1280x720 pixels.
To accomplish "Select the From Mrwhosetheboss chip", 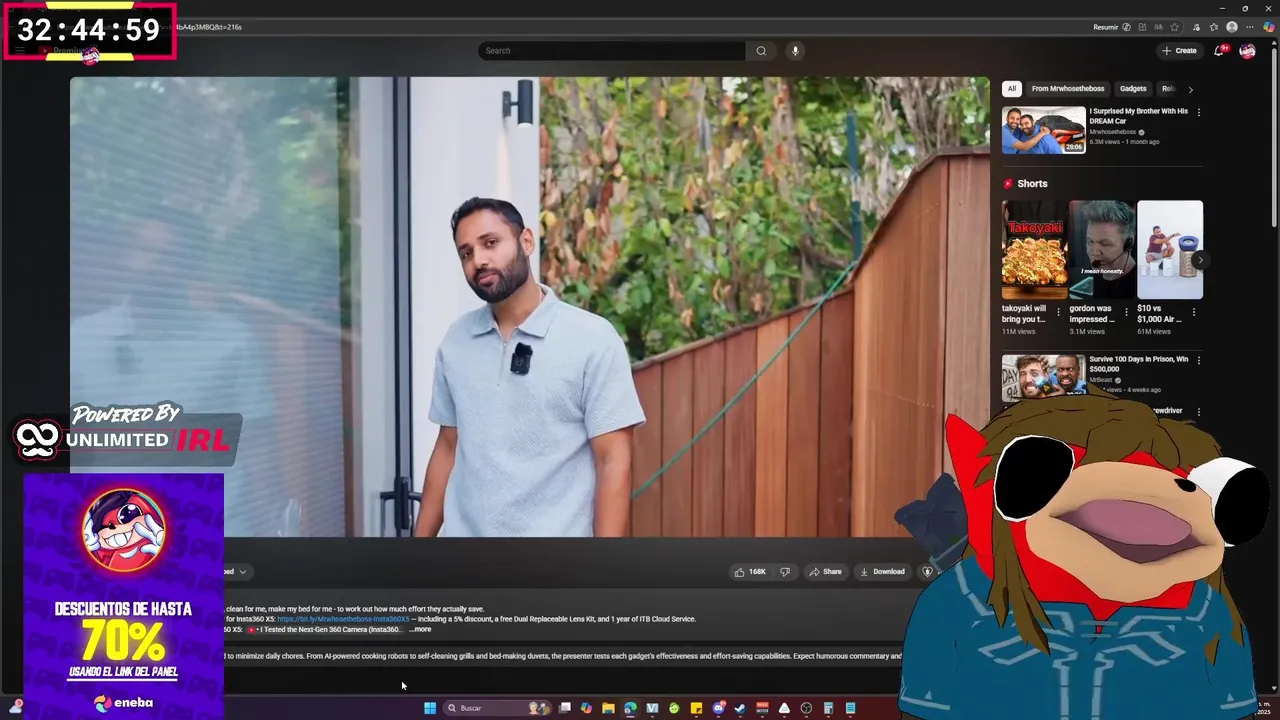I will [1068, 89].
